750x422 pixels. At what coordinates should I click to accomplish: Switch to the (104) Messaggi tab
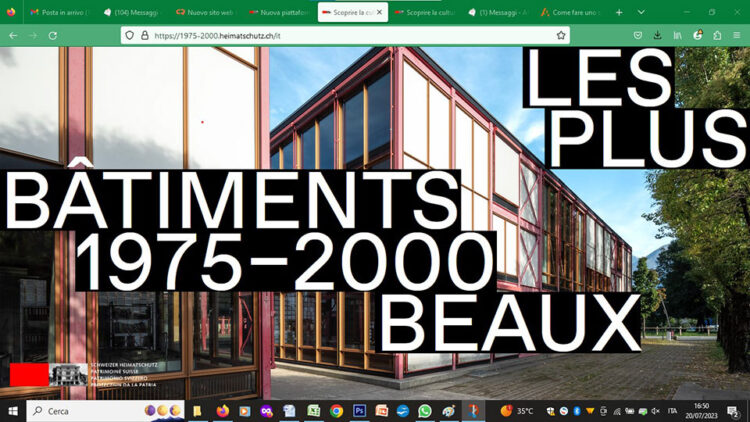click(132, 12)
